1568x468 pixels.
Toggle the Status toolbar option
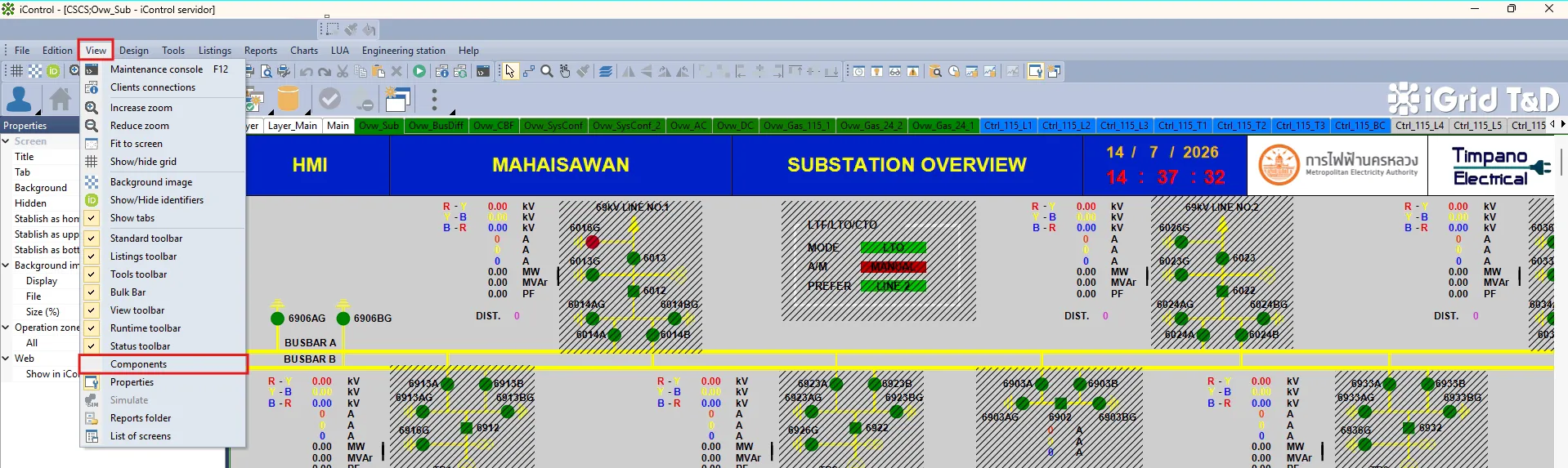(x=163, y=346)
